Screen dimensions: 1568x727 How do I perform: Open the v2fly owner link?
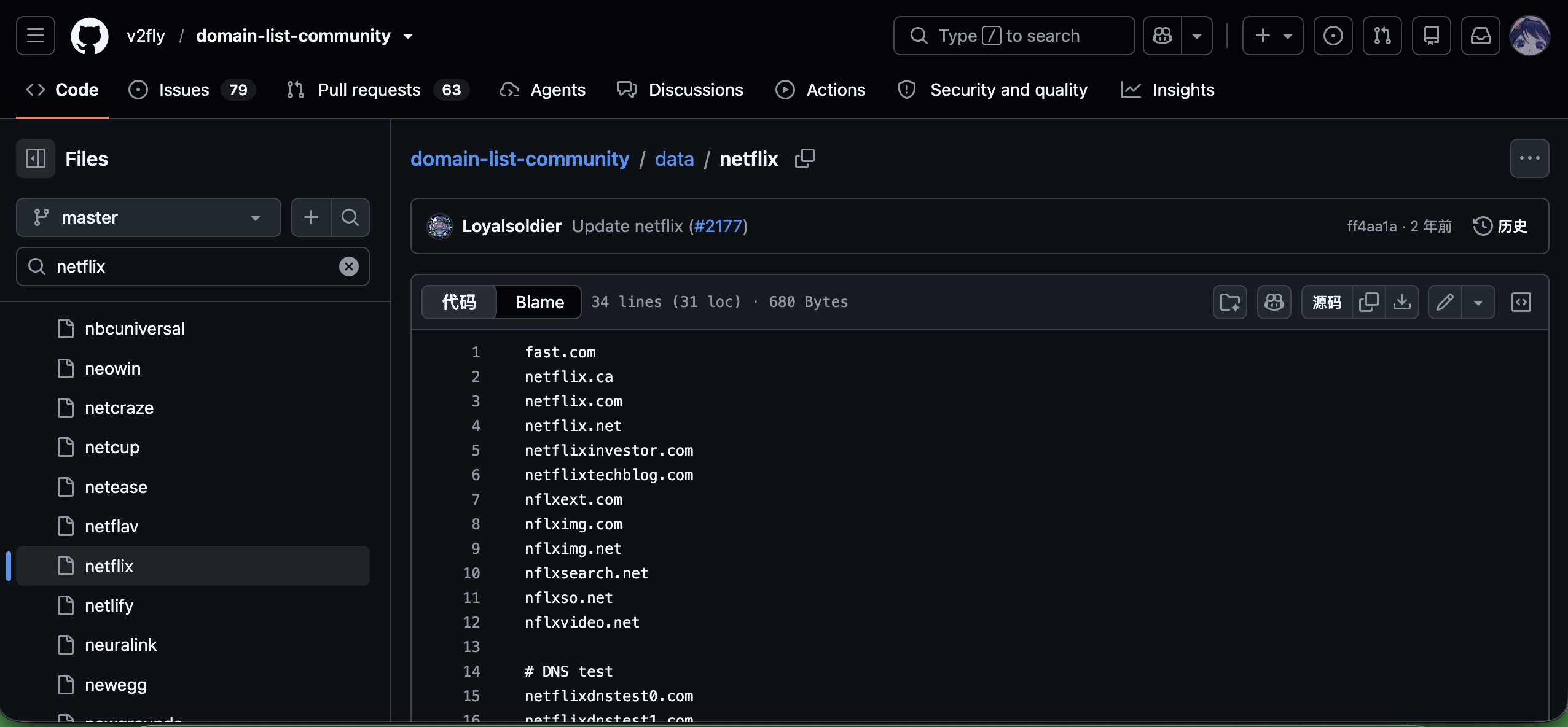[146, 36]
